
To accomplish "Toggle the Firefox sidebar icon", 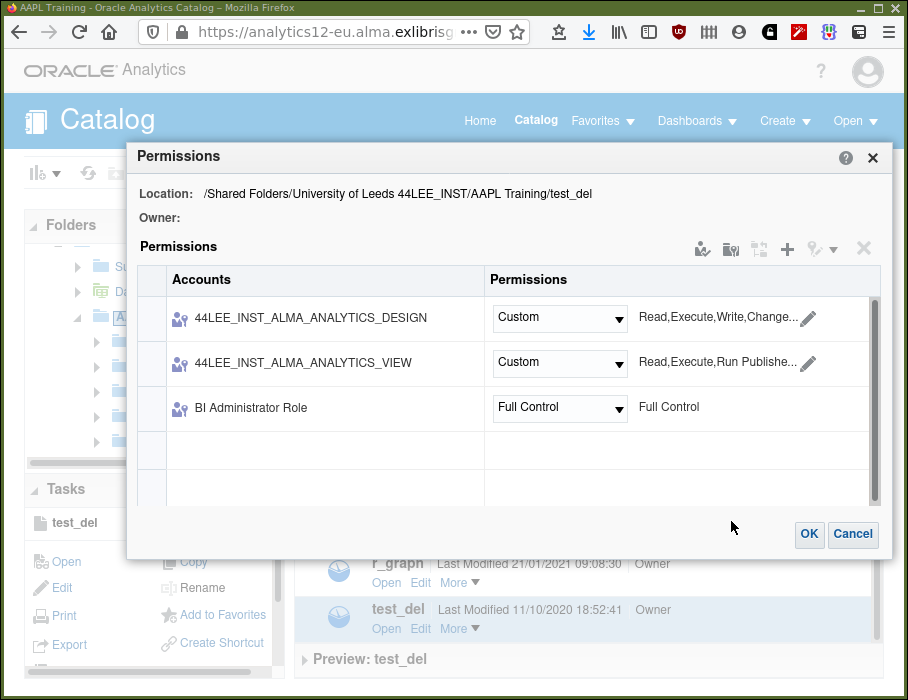I will pyautogui.click(x=649, y=32).
